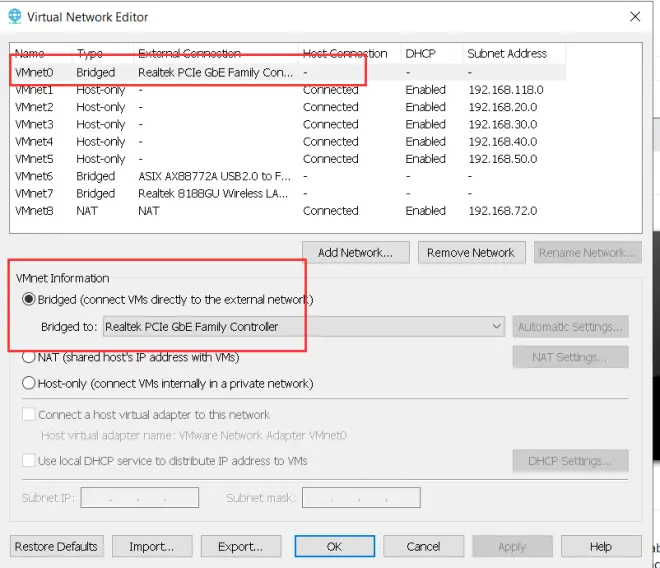The image size is (660, 568).
Task: Sort by the DHCP column header
Action: 431,53
